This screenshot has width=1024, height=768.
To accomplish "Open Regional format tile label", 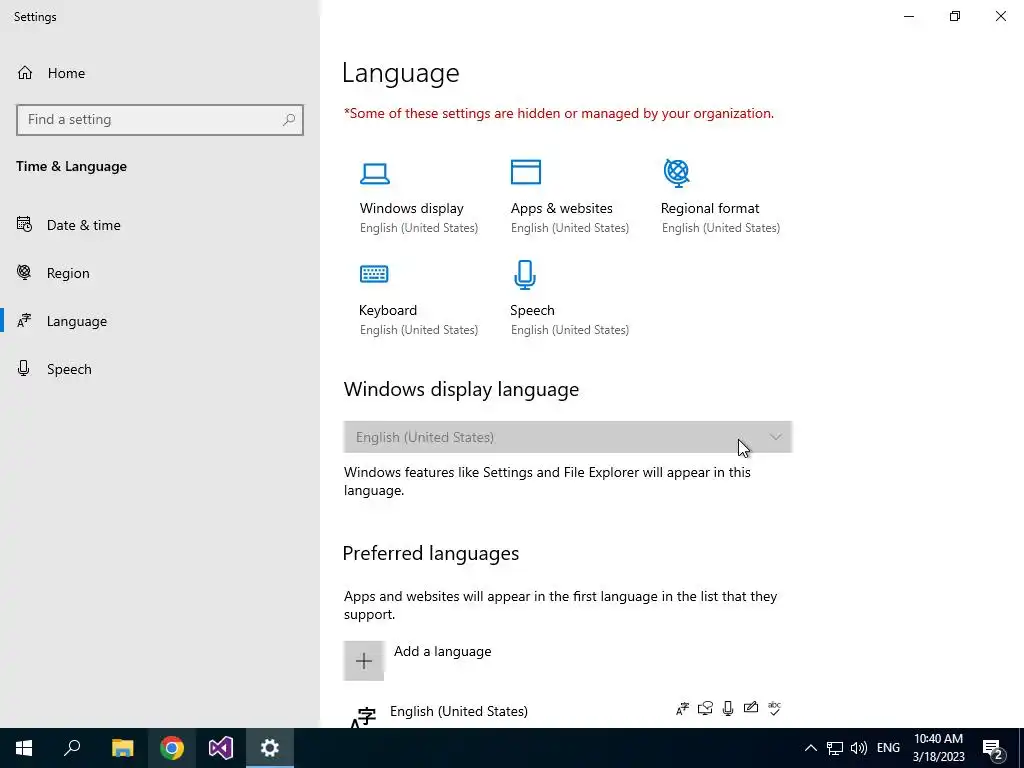I will pos(710,208).
